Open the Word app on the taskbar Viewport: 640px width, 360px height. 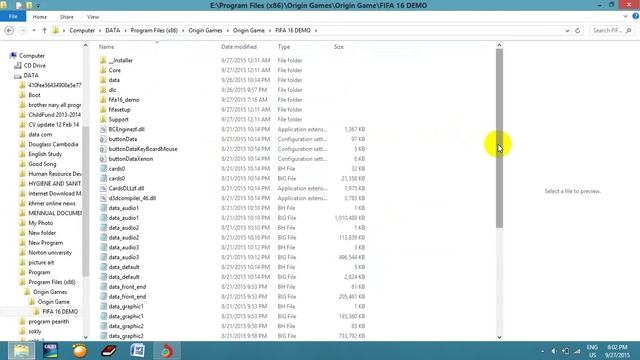click(138, 351)
